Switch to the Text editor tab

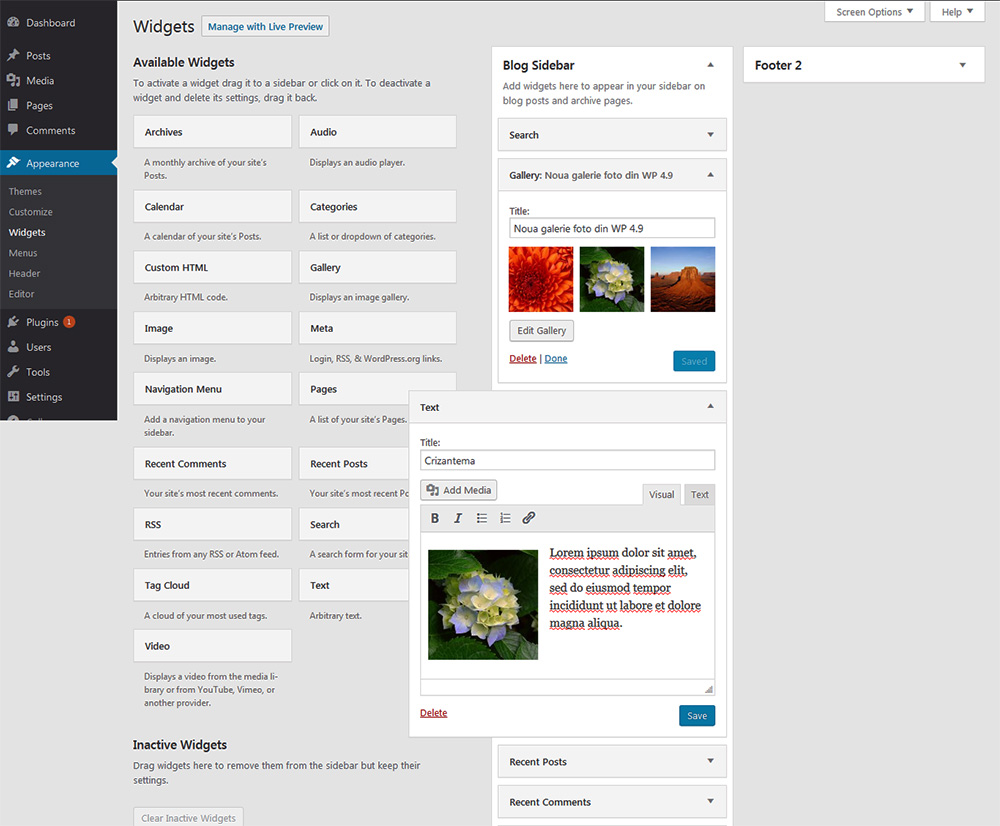(700, 495)
